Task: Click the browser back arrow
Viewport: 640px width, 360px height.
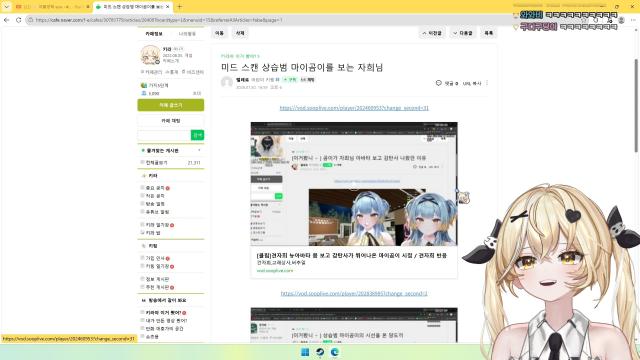Action: [x=7, y=20]
